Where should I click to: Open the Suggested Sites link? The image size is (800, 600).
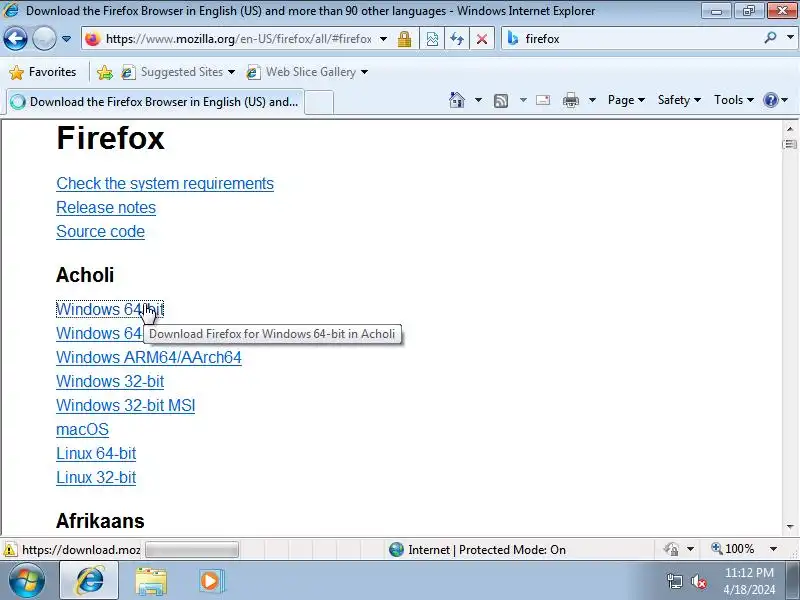(x=178, y=72)
